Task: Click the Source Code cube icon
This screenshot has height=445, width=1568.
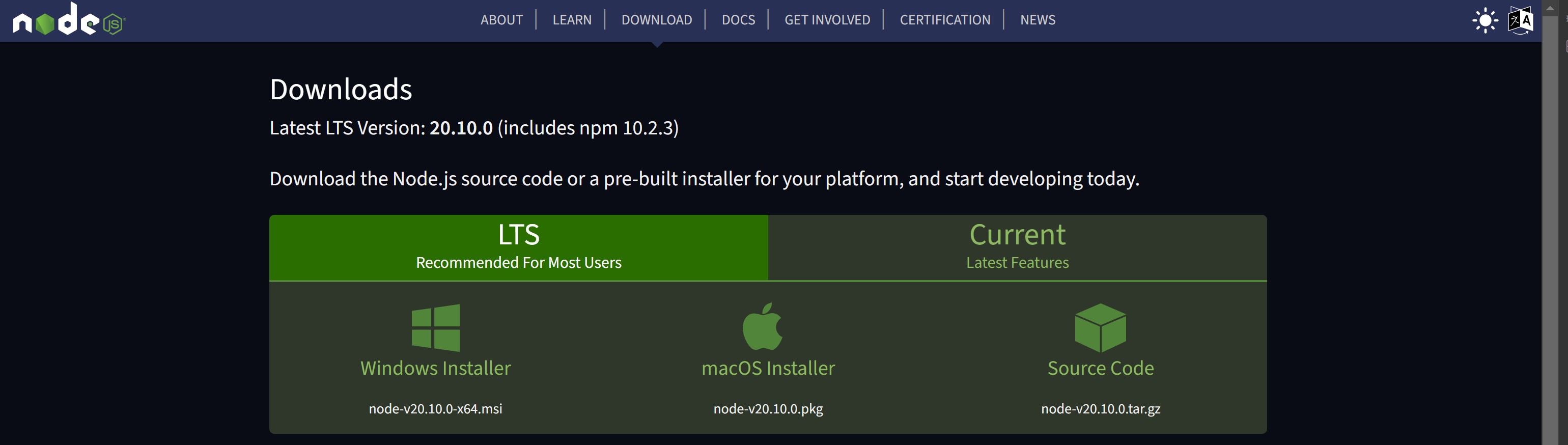Action: pos(1100,327)
